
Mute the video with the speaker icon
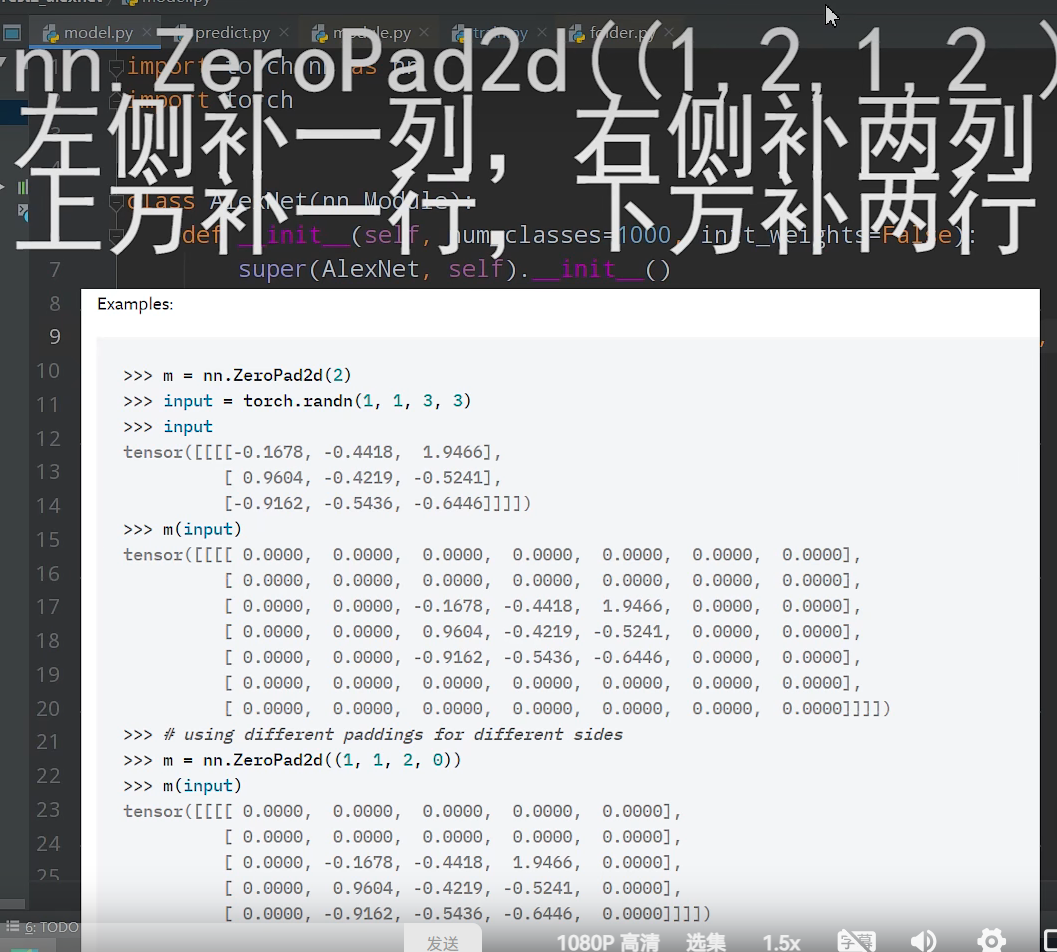[922, 940]
